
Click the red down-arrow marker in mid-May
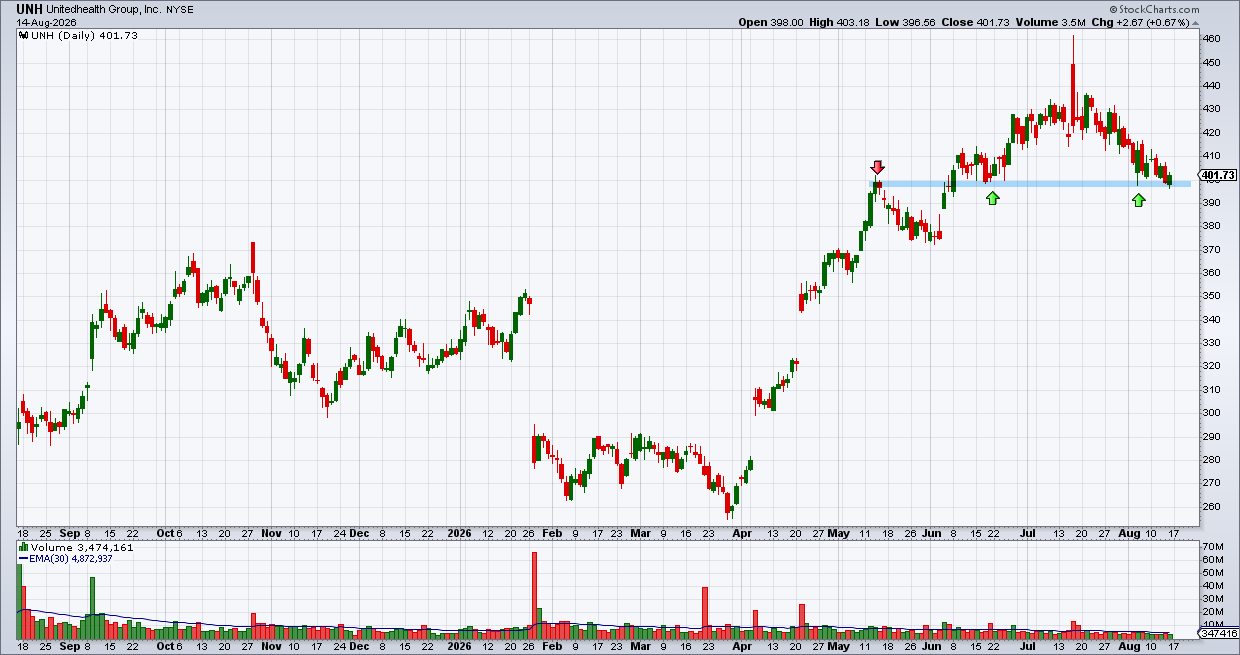(x=878, y=167)
